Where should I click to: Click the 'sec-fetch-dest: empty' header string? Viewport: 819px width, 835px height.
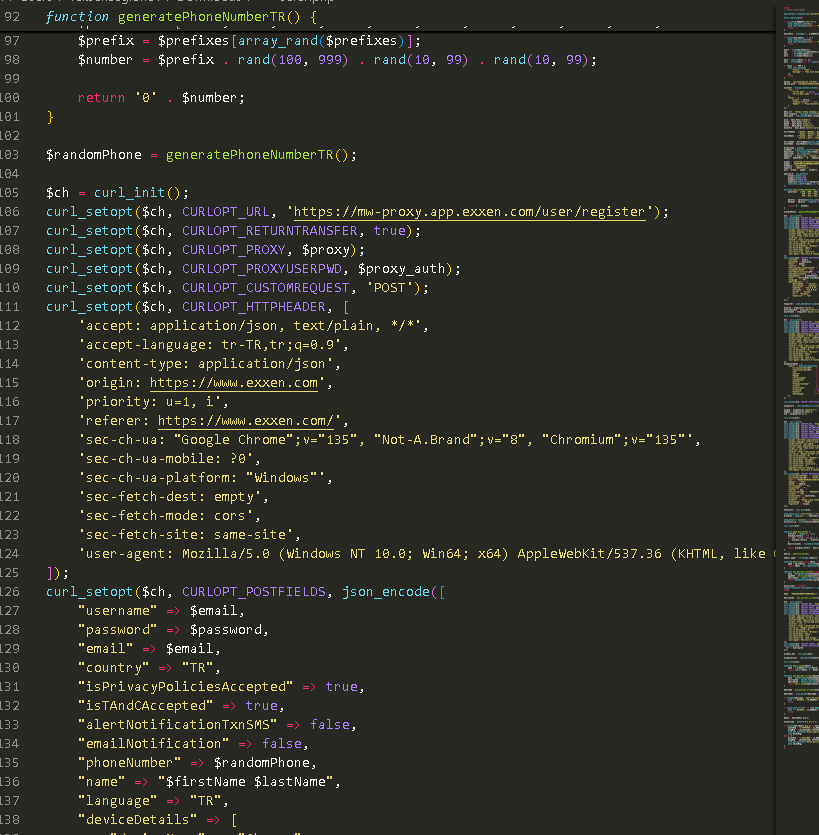[x=170, y=497]
